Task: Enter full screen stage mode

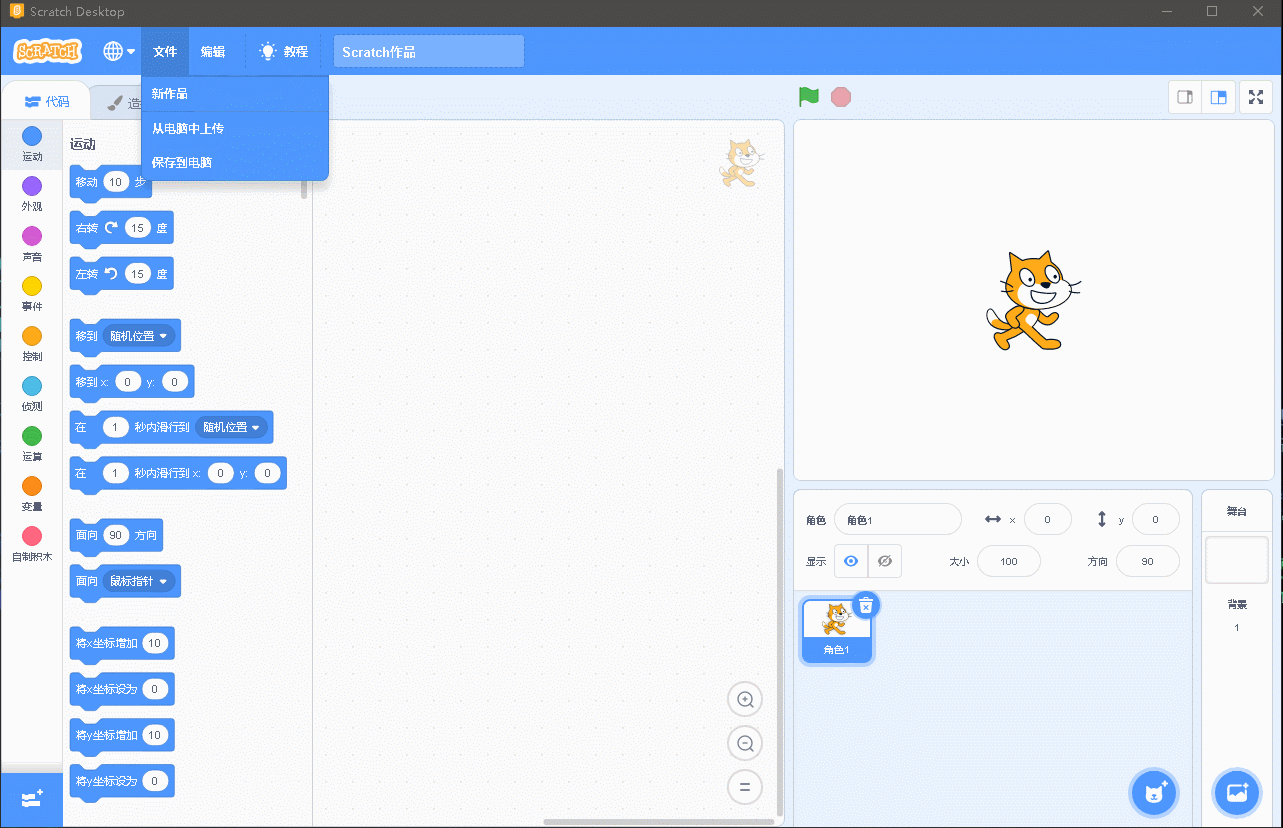Action: 1256,97
